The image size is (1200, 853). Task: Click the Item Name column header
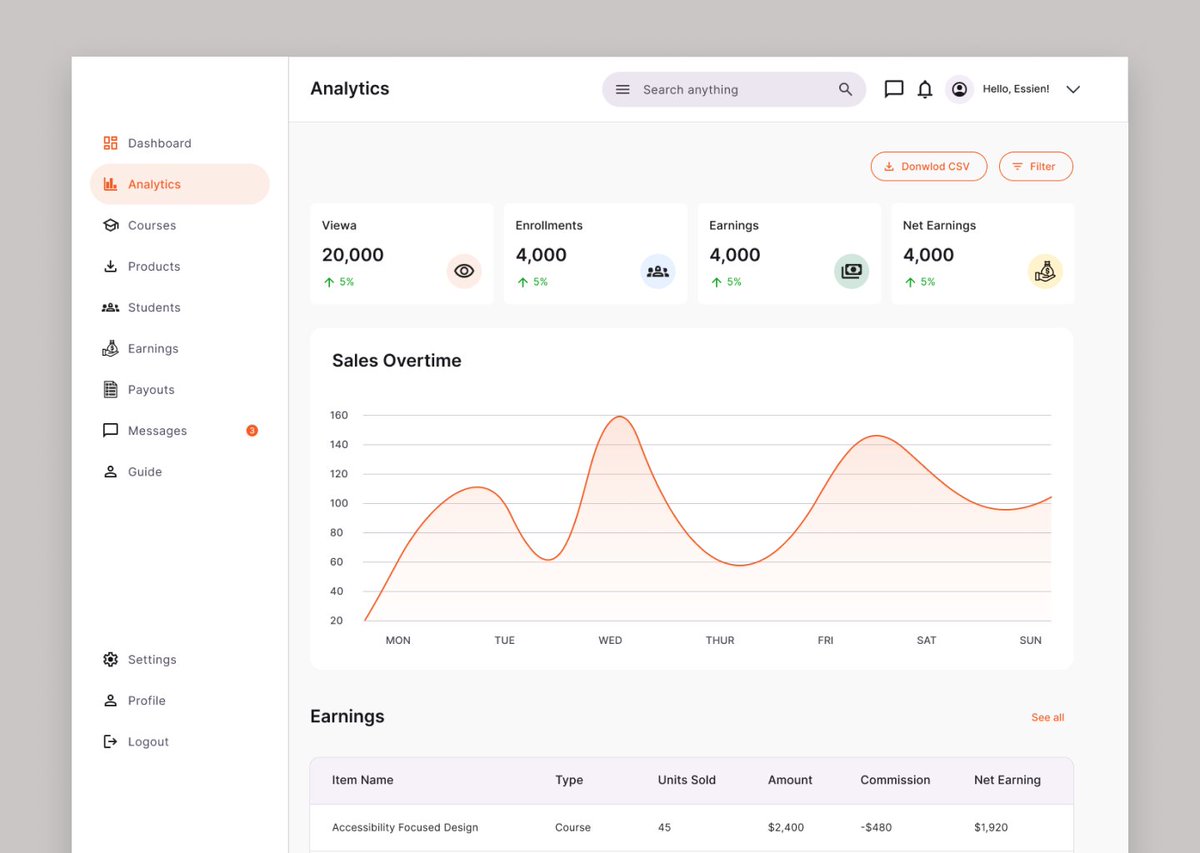363,780
